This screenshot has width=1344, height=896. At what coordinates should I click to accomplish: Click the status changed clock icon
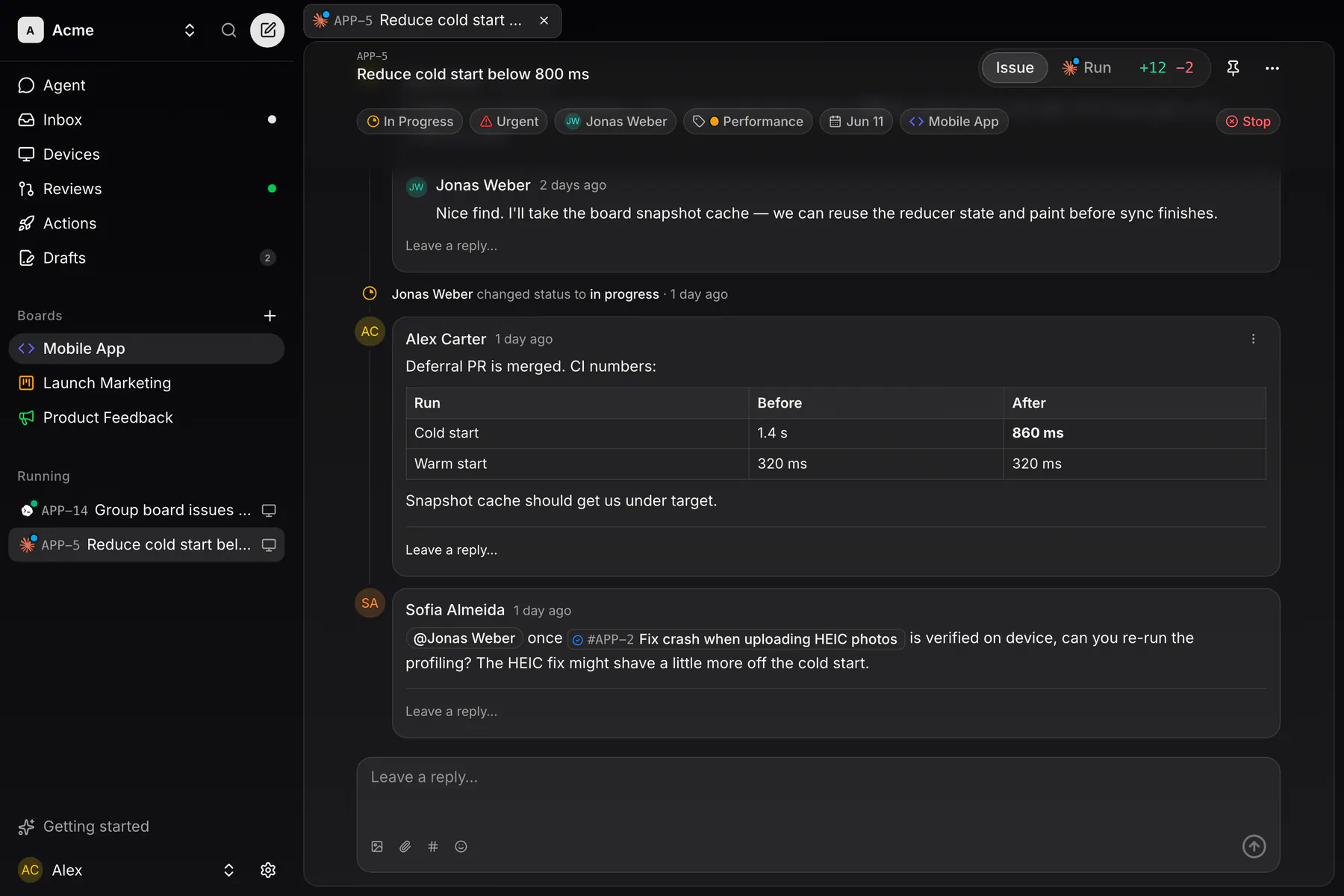click(370, 293)
